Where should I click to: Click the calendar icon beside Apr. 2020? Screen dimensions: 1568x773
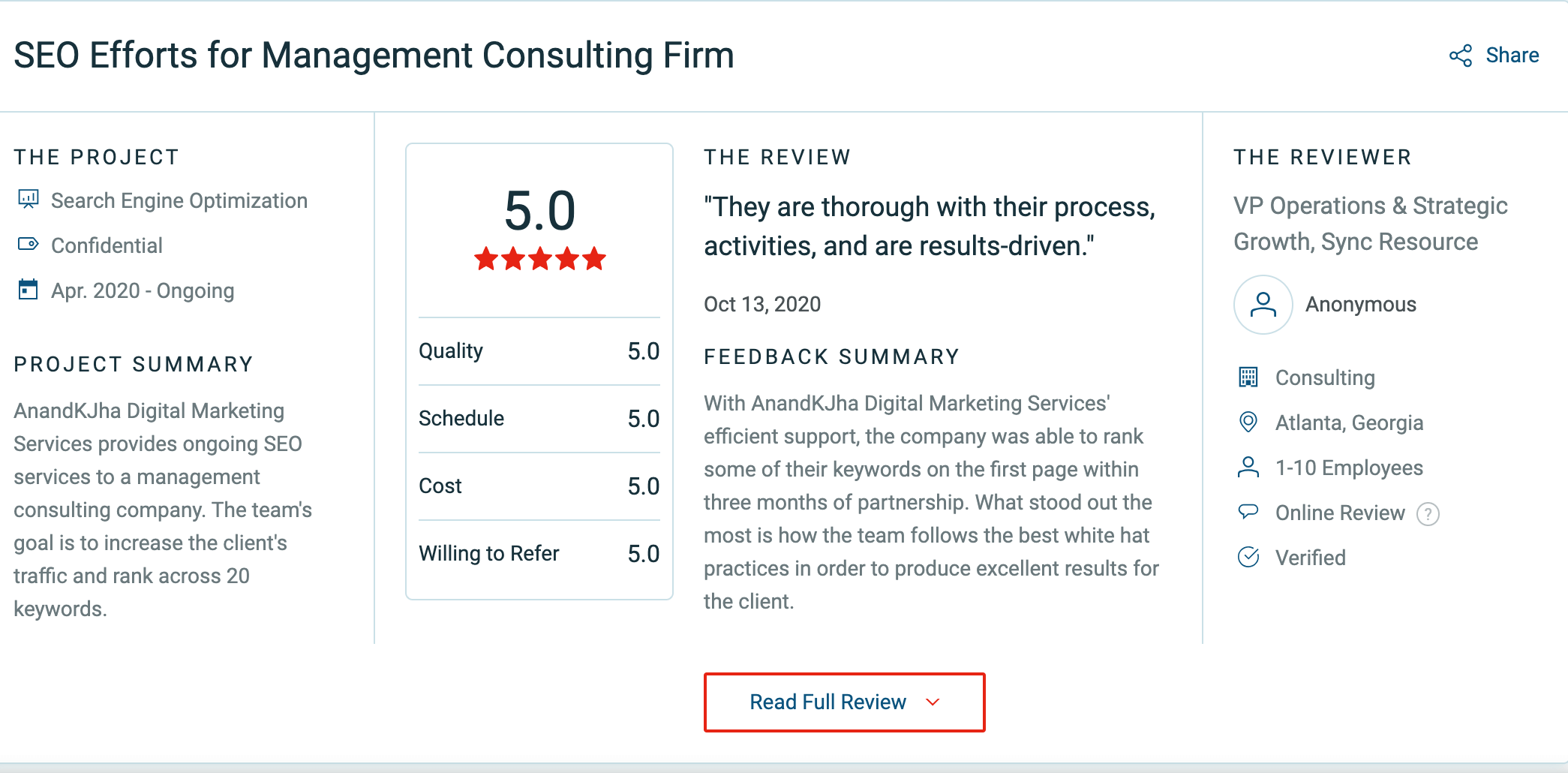tap(28, 290)
